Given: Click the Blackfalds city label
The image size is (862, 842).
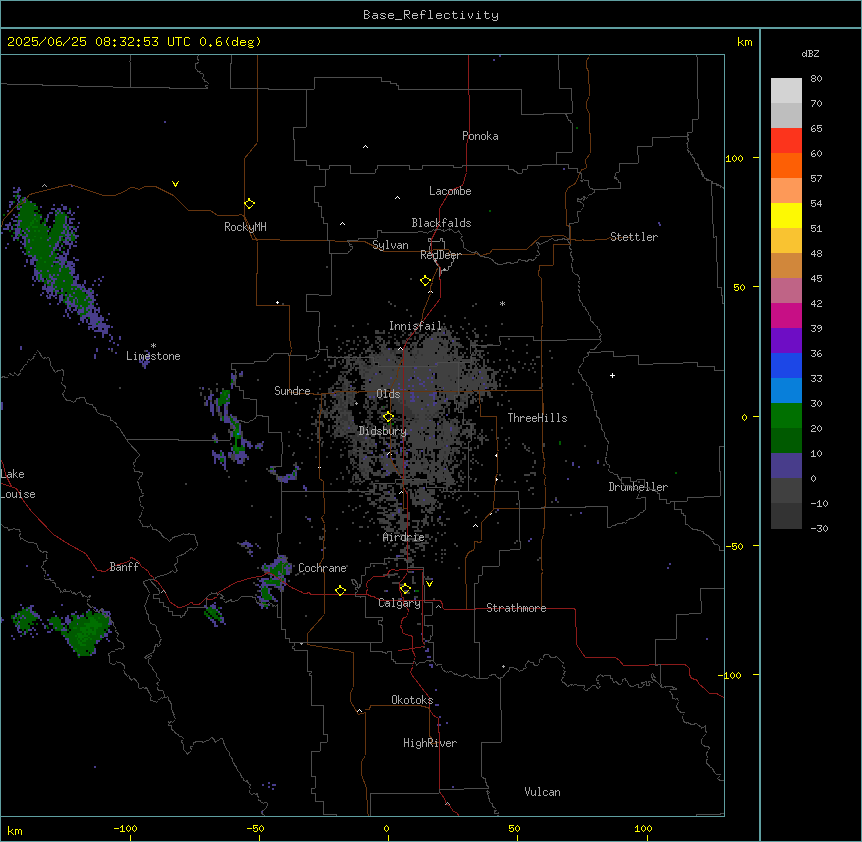Looking at the screenshot, I should 441,223.
